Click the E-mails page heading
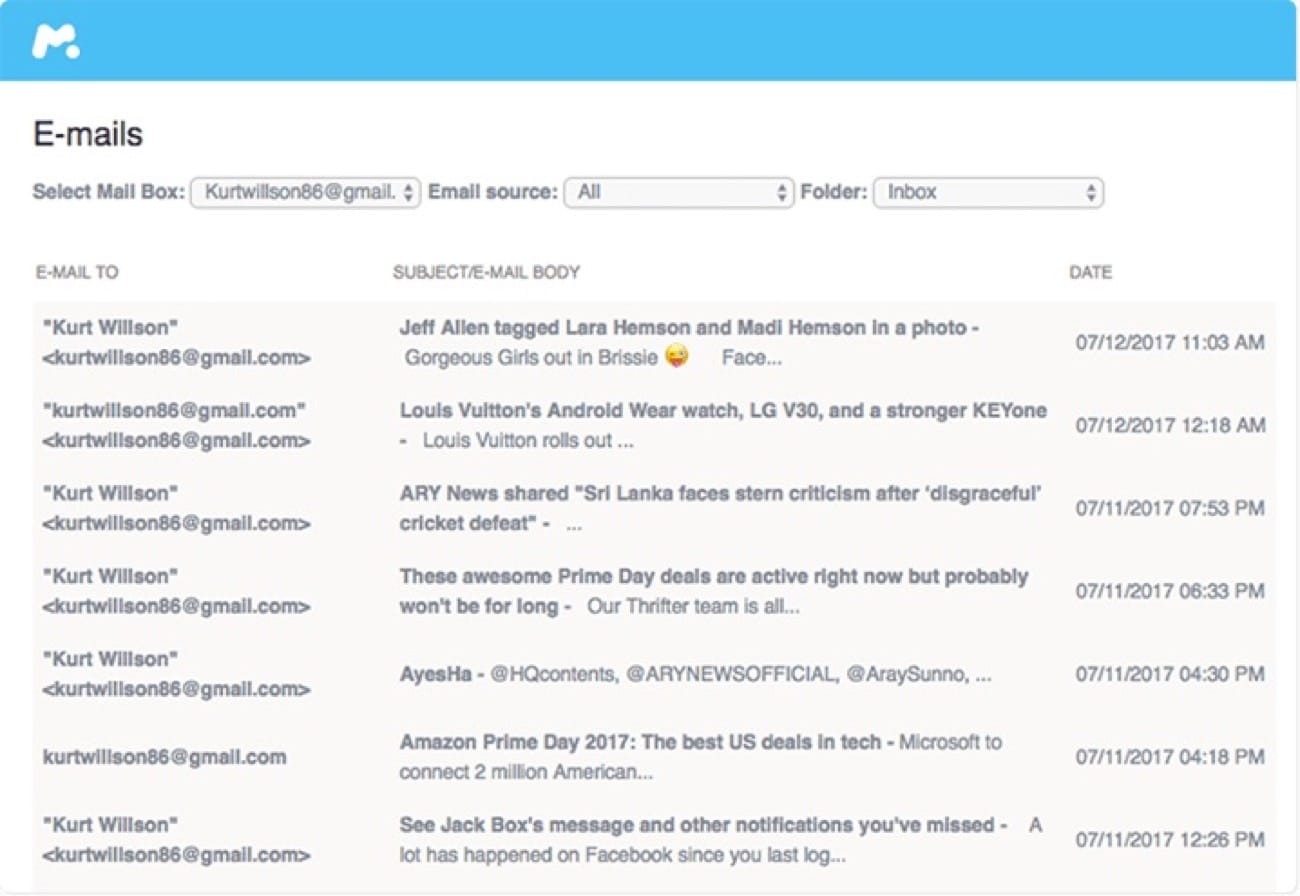The image size is (1300, 896). 88,135
